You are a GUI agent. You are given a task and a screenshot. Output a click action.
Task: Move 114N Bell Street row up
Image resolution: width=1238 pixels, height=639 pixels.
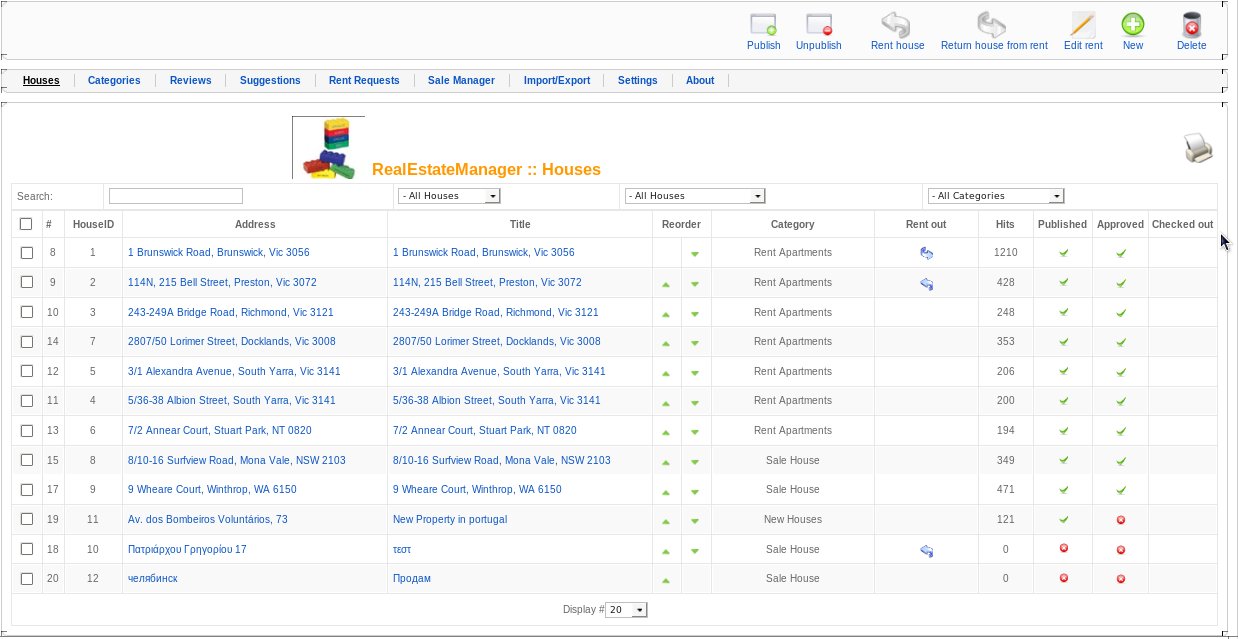666,284
